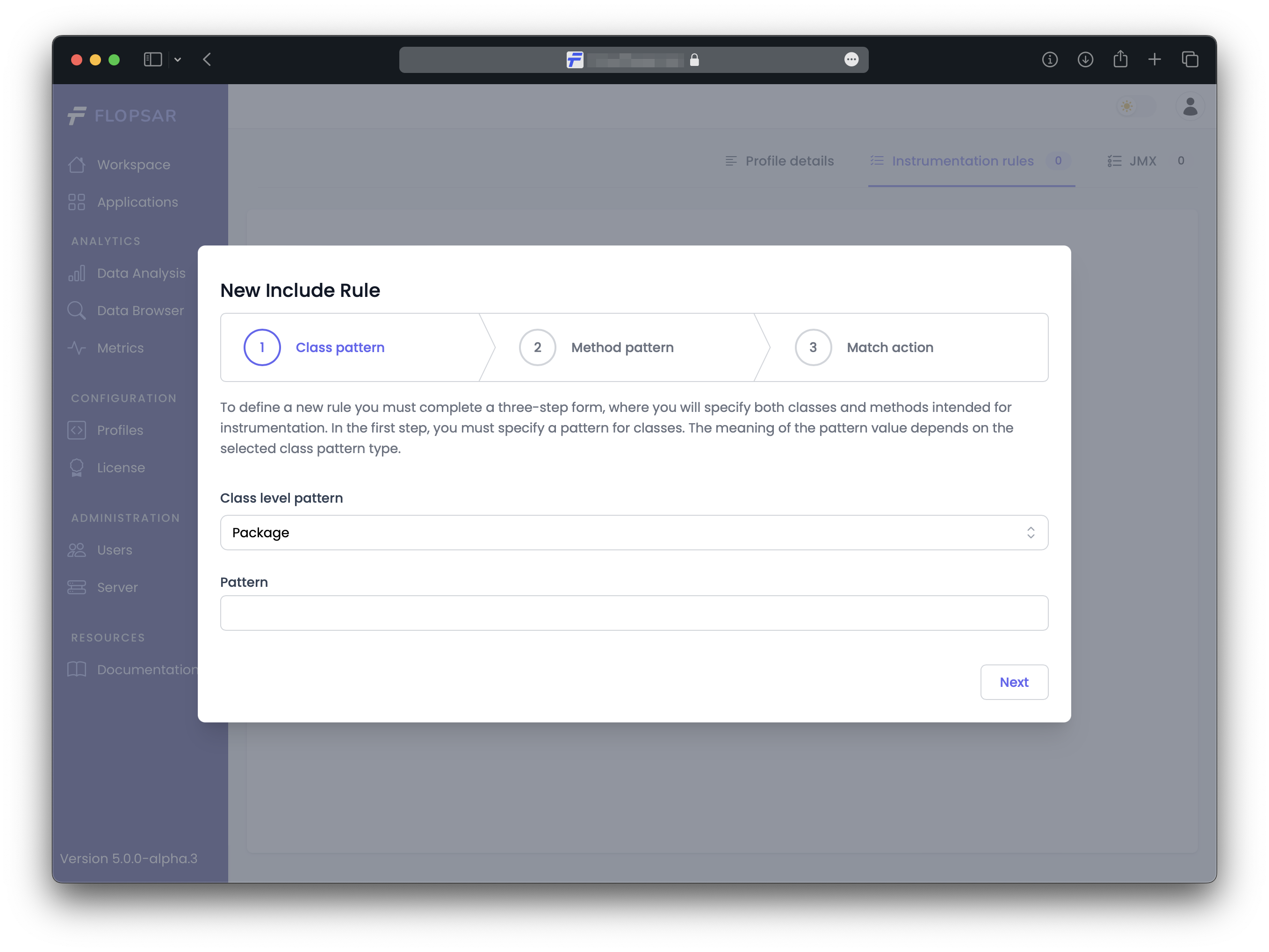Screen dimensions: 1269x952
Task: Switch to the JMX tab
Action: click(x=1142, y=161)
